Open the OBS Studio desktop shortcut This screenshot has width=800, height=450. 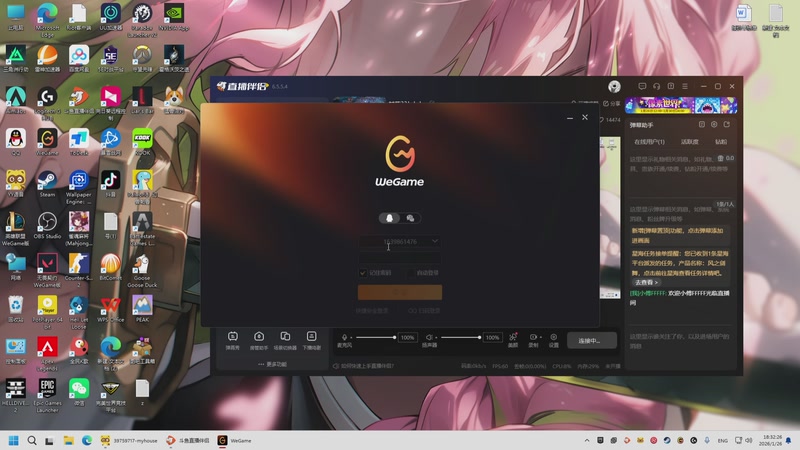pyautogui.click(x=47, y=226)
